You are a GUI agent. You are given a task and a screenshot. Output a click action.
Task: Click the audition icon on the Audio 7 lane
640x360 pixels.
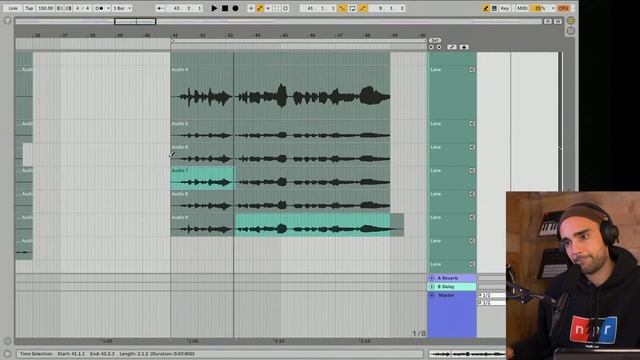click(x=472, y=171)
